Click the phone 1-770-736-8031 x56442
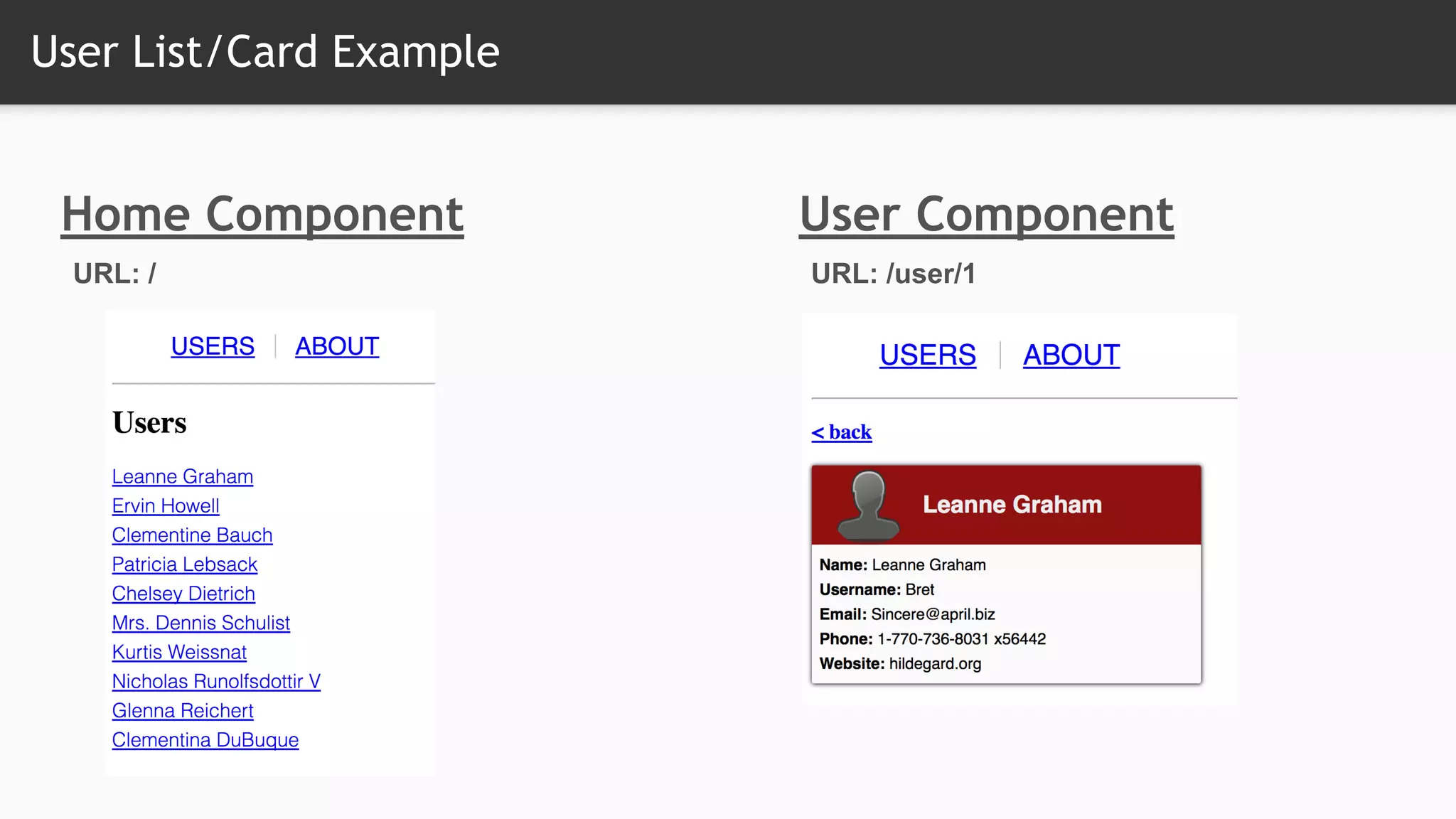Image resolution: width=1456 pixels, height=819 pixels. point(962,638)
